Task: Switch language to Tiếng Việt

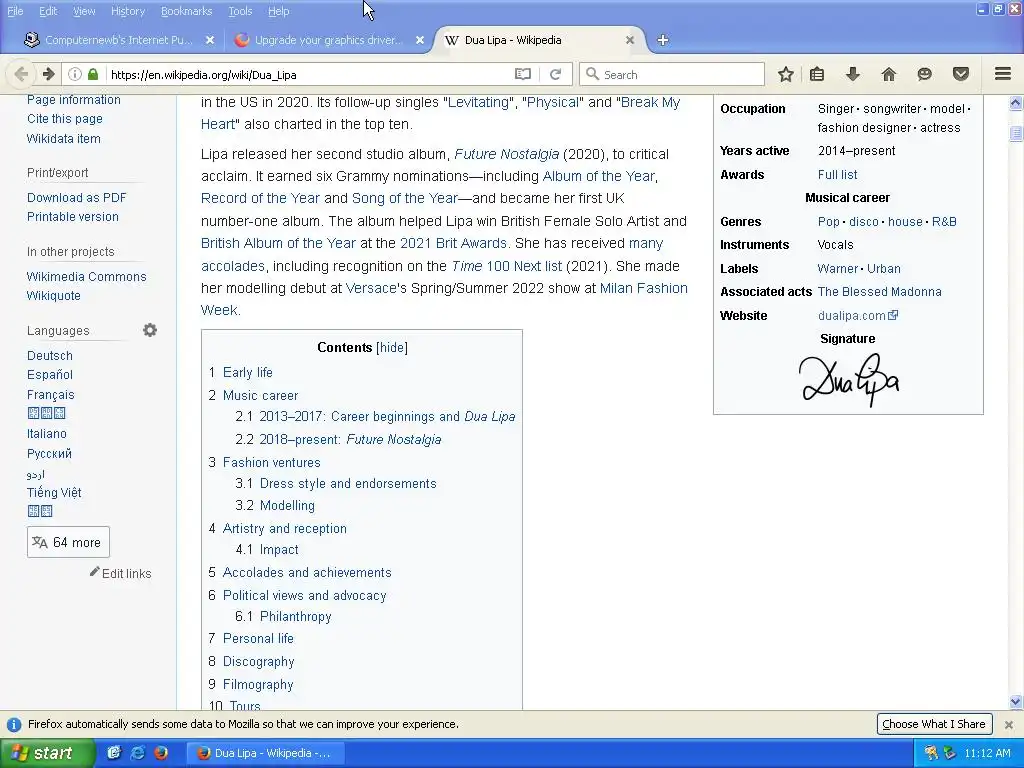Action: [54, 492]
